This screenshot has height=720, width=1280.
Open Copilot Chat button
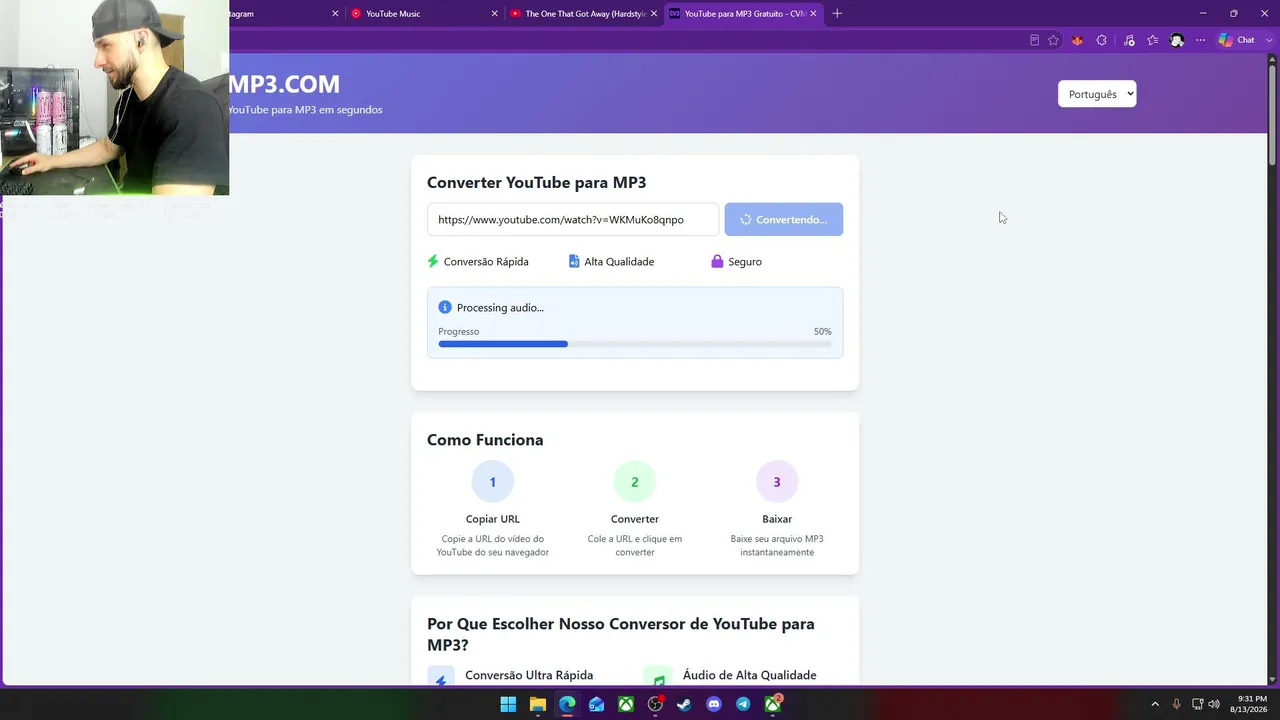(1236, 40)
